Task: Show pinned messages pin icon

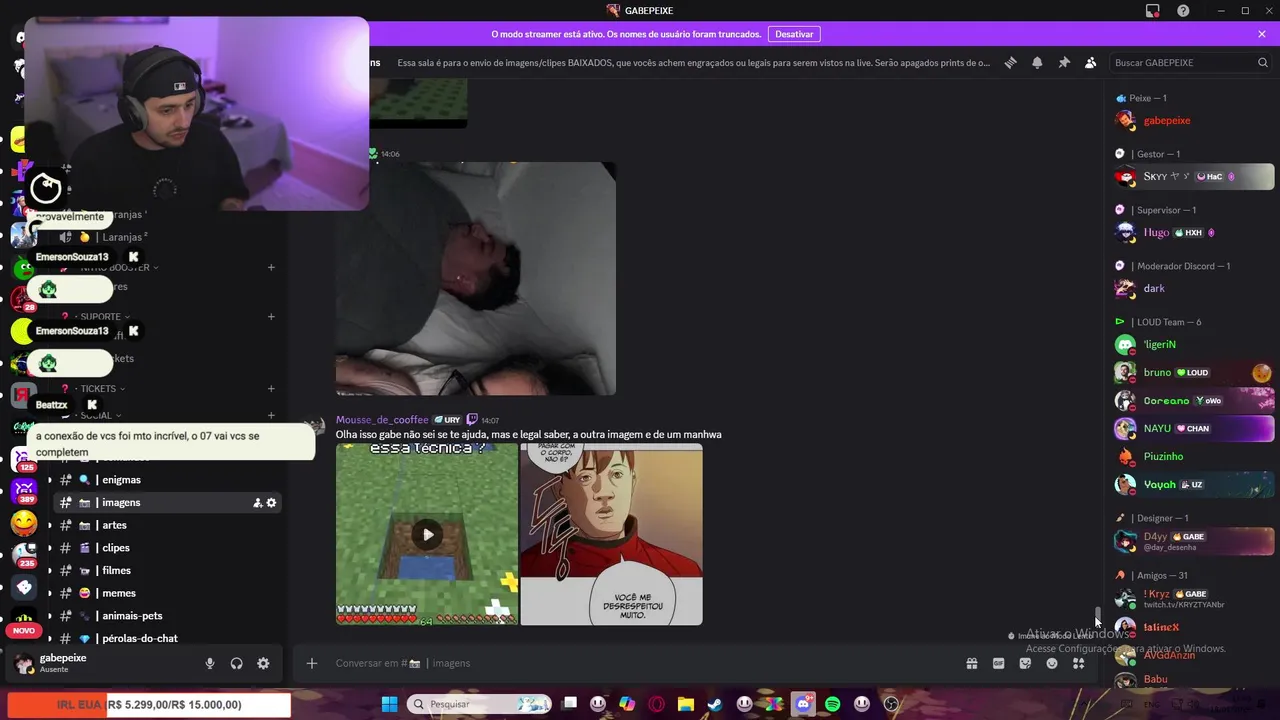Action: [x=1064, y=62]
